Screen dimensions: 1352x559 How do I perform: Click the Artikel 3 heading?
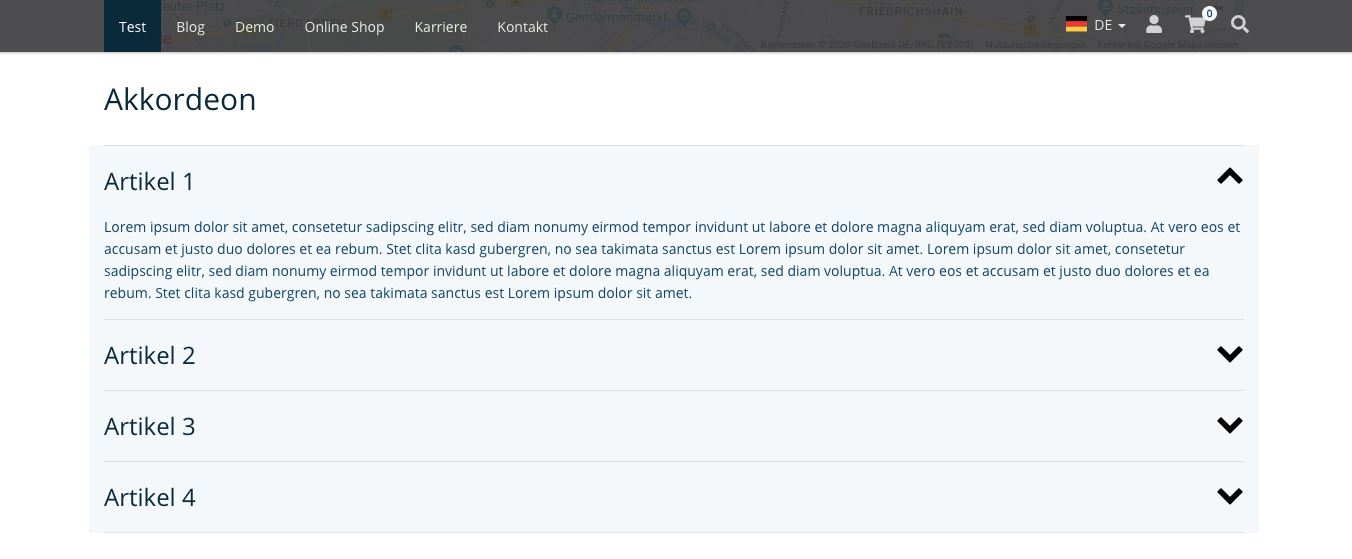click(150, 426)
